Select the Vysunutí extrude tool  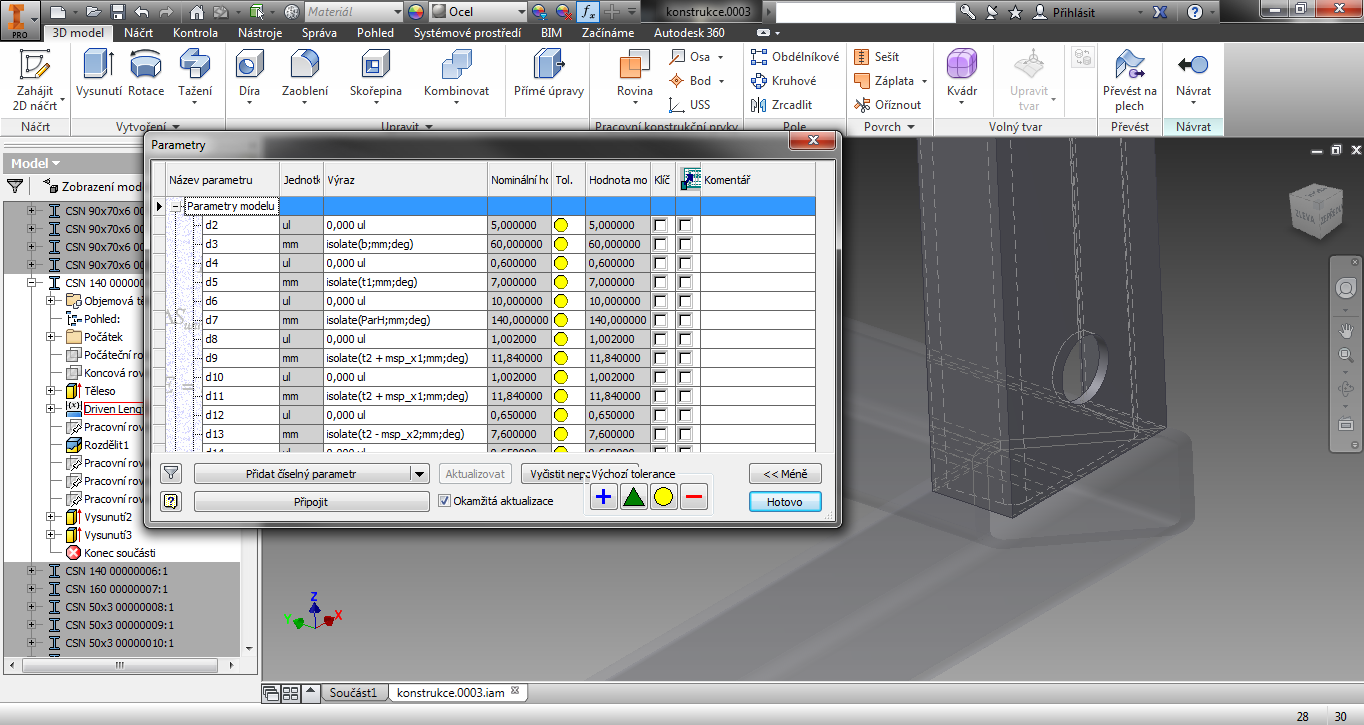[x=99, y=74]
